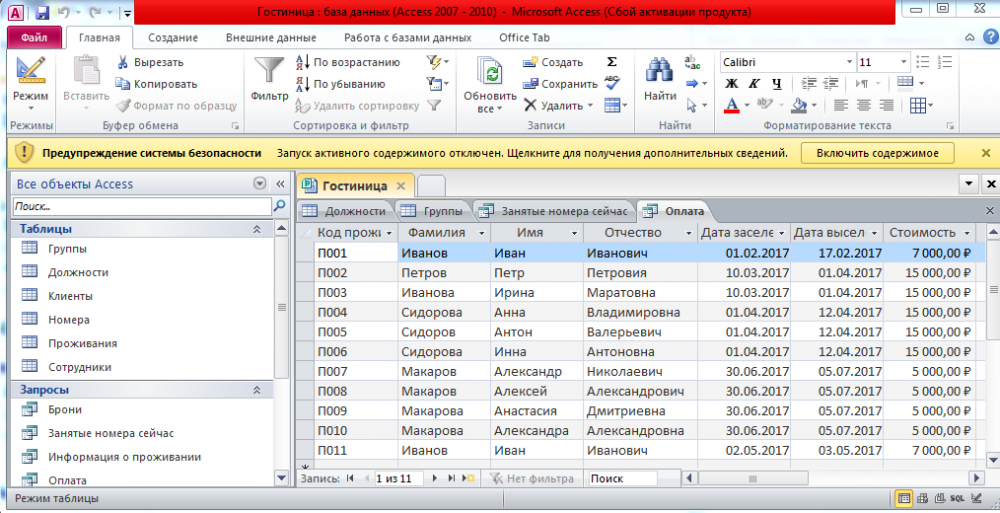The image size is (1000, 513).
Task: Sort ascending with По возрастанию
Action: click(348, 62)
